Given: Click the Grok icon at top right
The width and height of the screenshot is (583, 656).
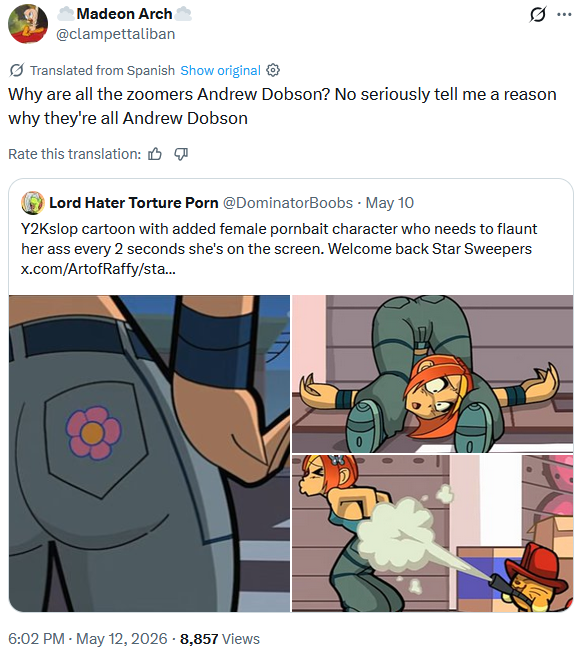Looking at the screenshot, I should click(x=537, y=15).
